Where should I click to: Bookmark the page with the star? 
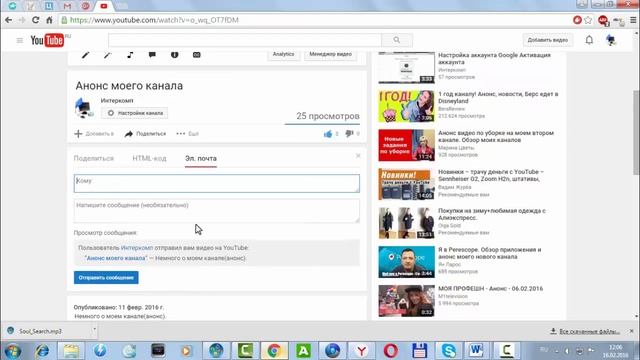(588, 20)
